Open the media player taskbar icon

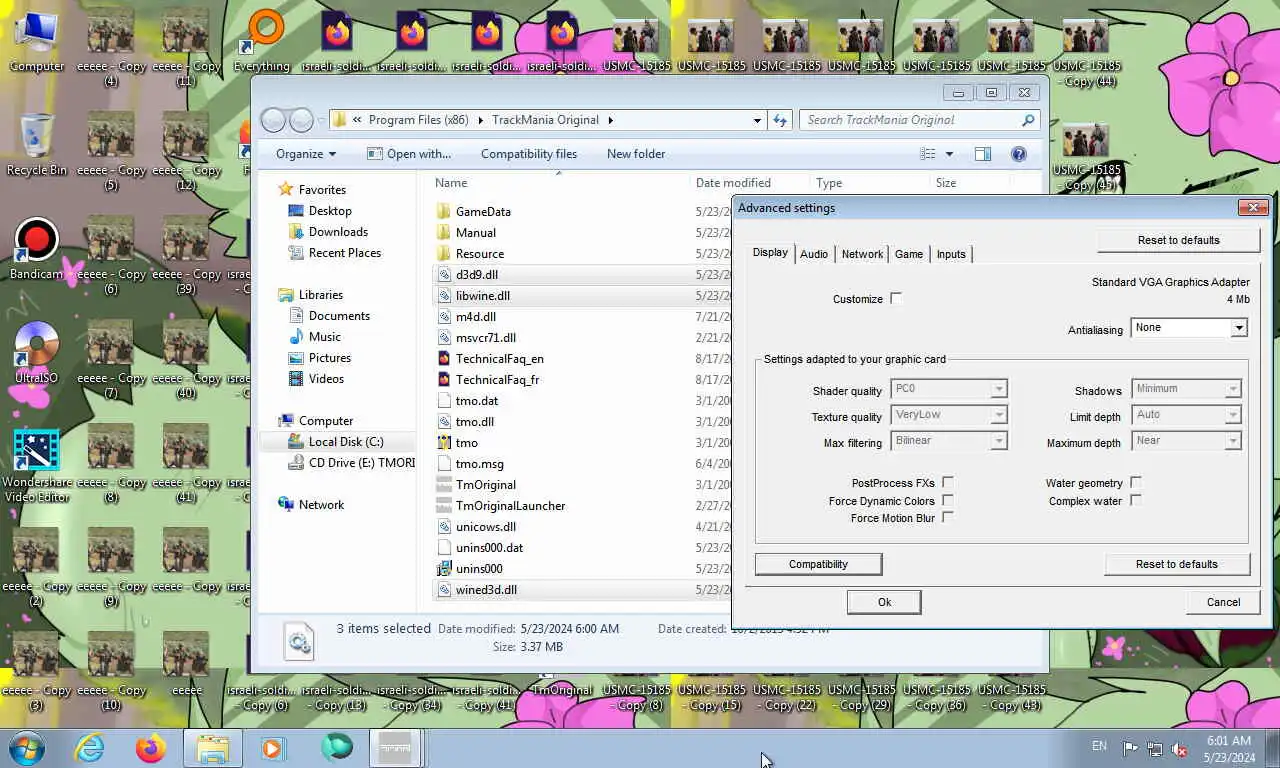tap(273, 747)
